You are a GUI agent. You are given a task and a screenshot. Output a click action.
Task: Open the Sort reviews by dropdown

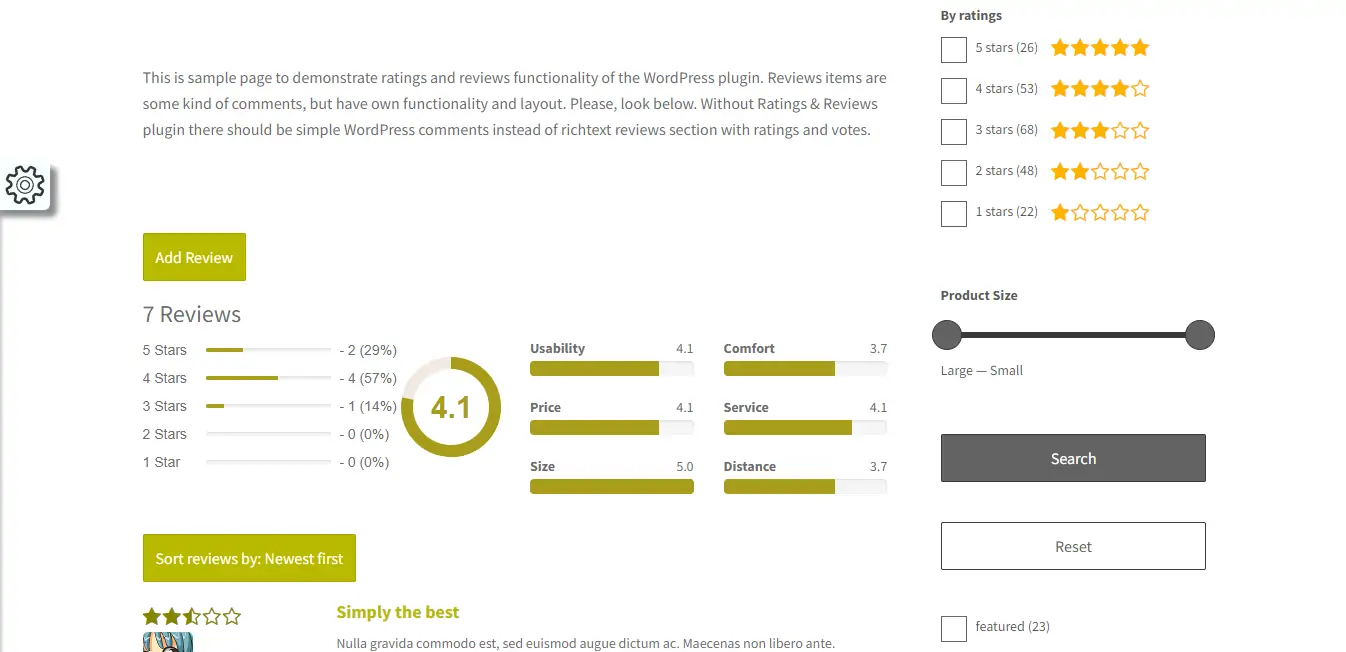tap(249, 558)
